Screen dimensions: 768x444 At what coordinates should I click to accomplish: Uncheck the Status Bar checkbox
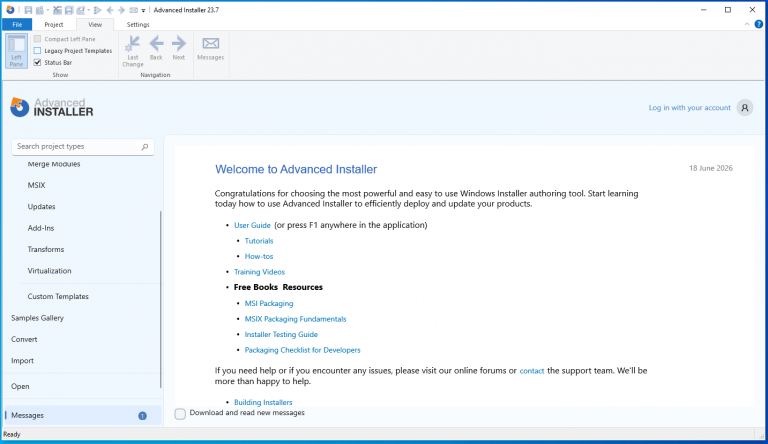point(37,62)
